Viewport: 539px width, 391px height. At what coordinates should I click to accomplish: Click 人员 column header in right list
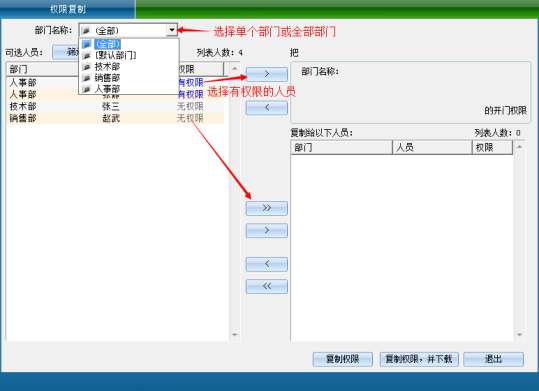tap(432, 148)
